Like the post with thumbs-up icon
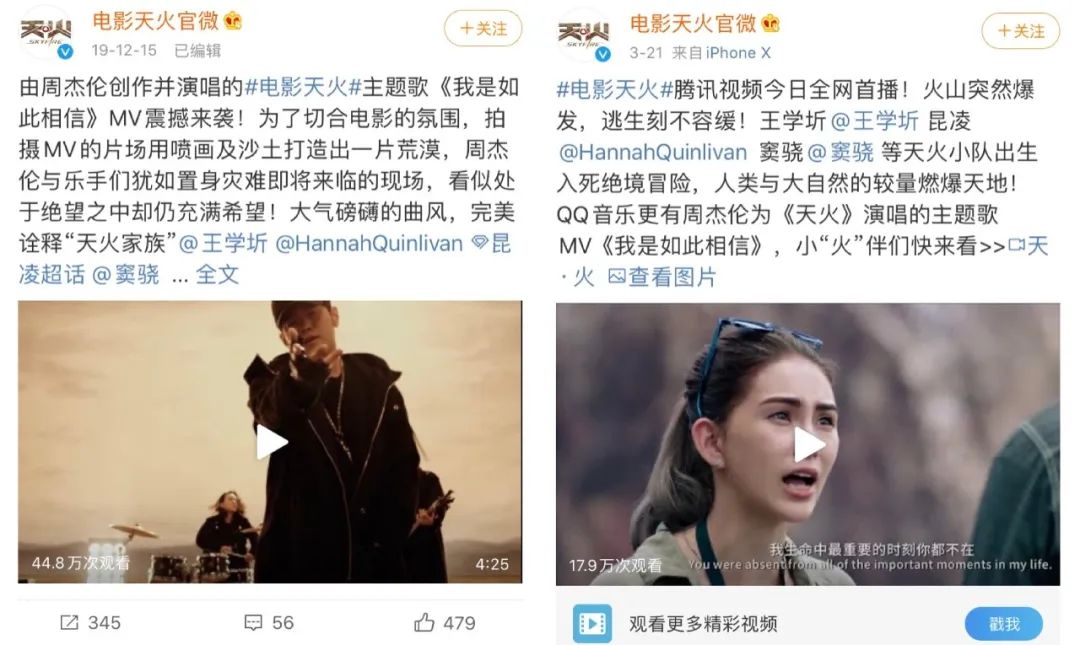The width and height of the screenshot is (1080, 645). pyautogui.click(x=424, y=622)
